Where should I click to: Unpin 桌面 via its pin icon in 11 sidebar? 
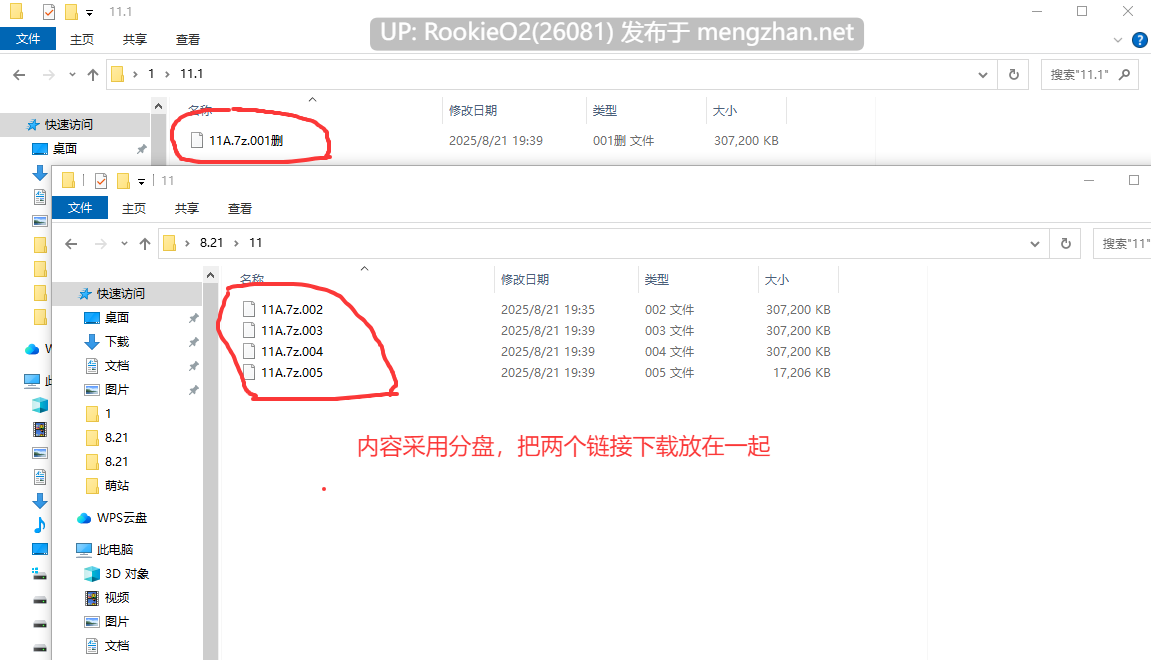tap(193, 318)
